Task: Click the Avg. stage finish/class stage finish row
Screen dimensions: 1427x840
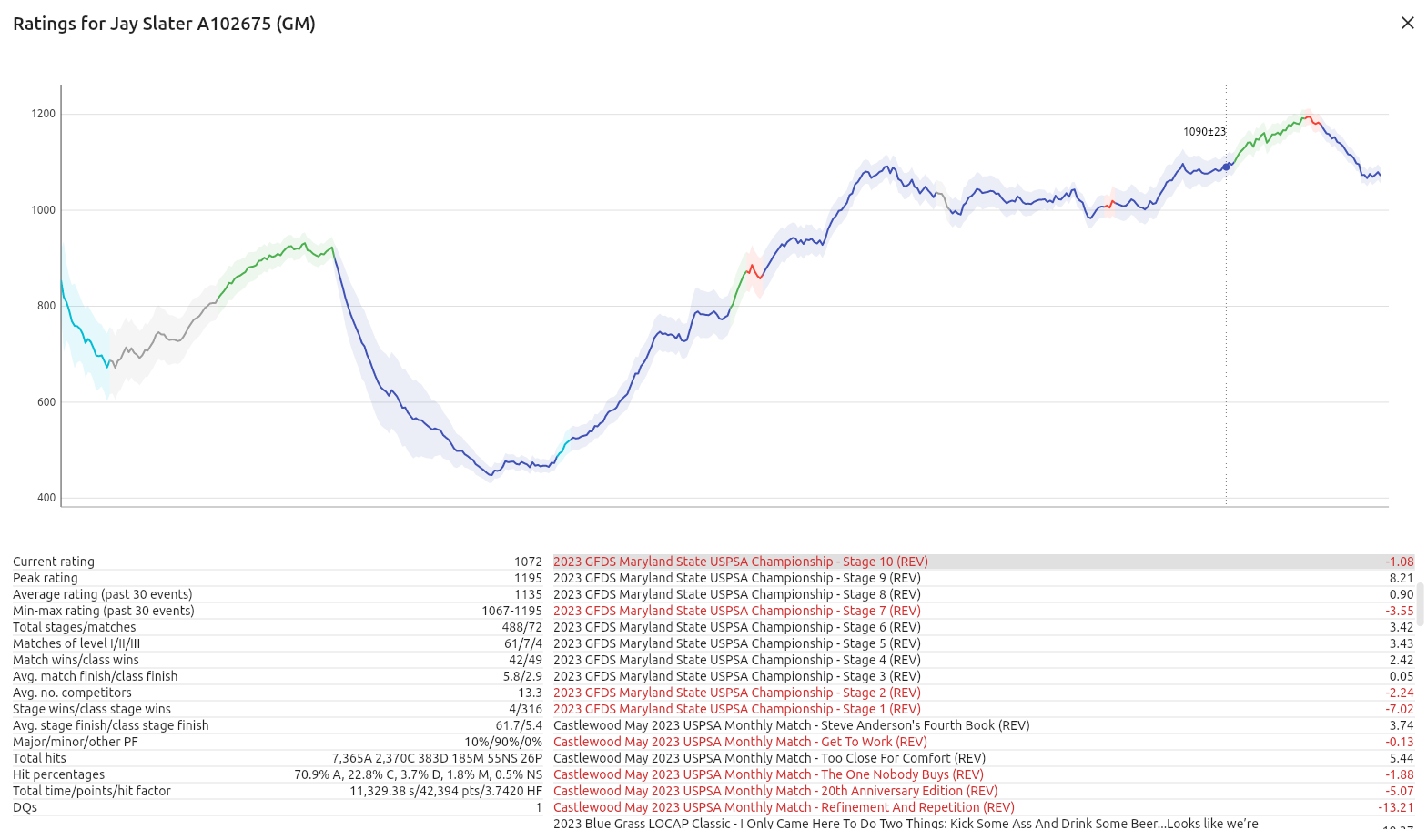Action: pyautogui.click(x=278, y=725)
